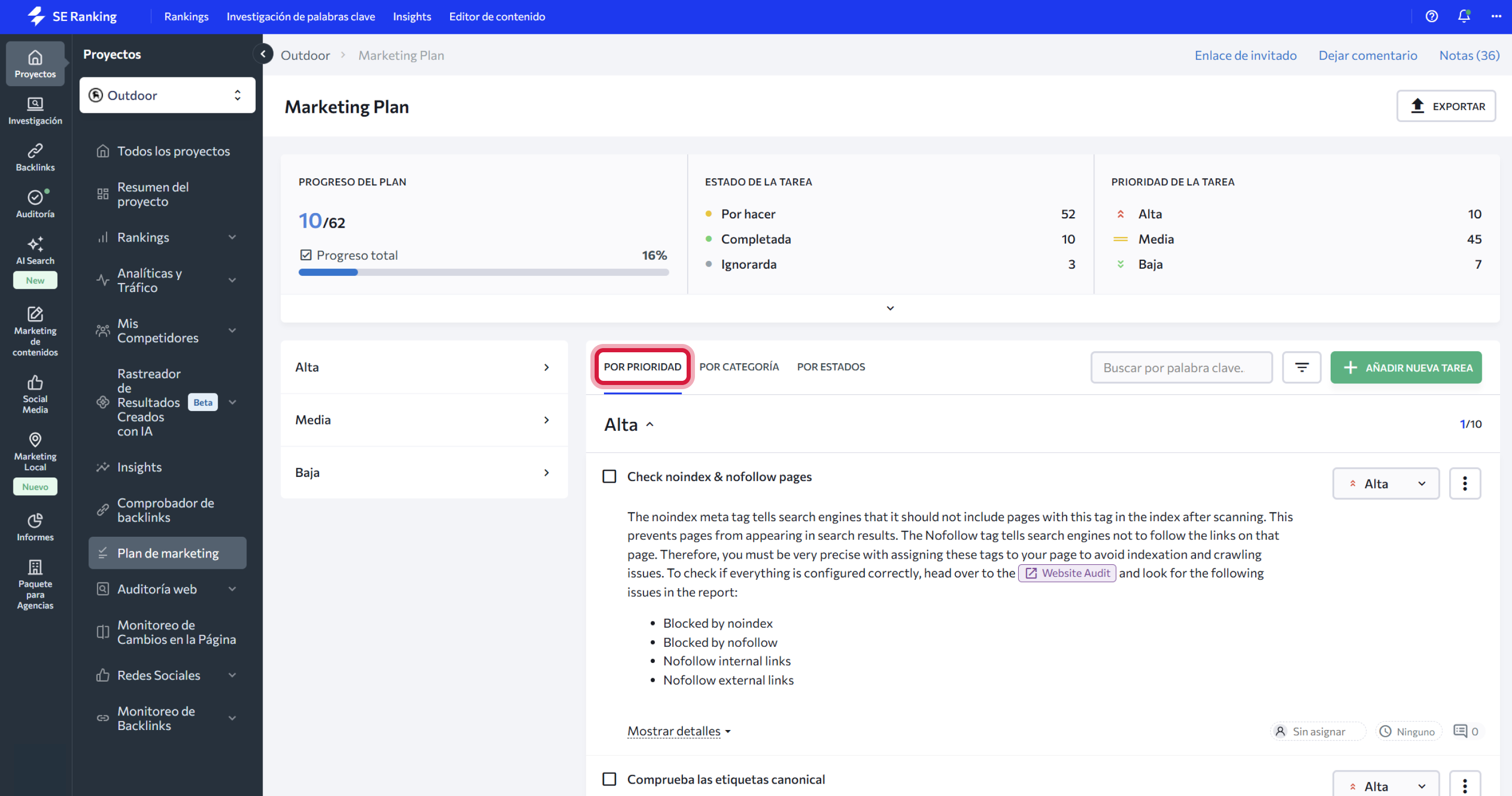
Task: Assign a user via Sin asignar chip
Action: (1318, 731)
